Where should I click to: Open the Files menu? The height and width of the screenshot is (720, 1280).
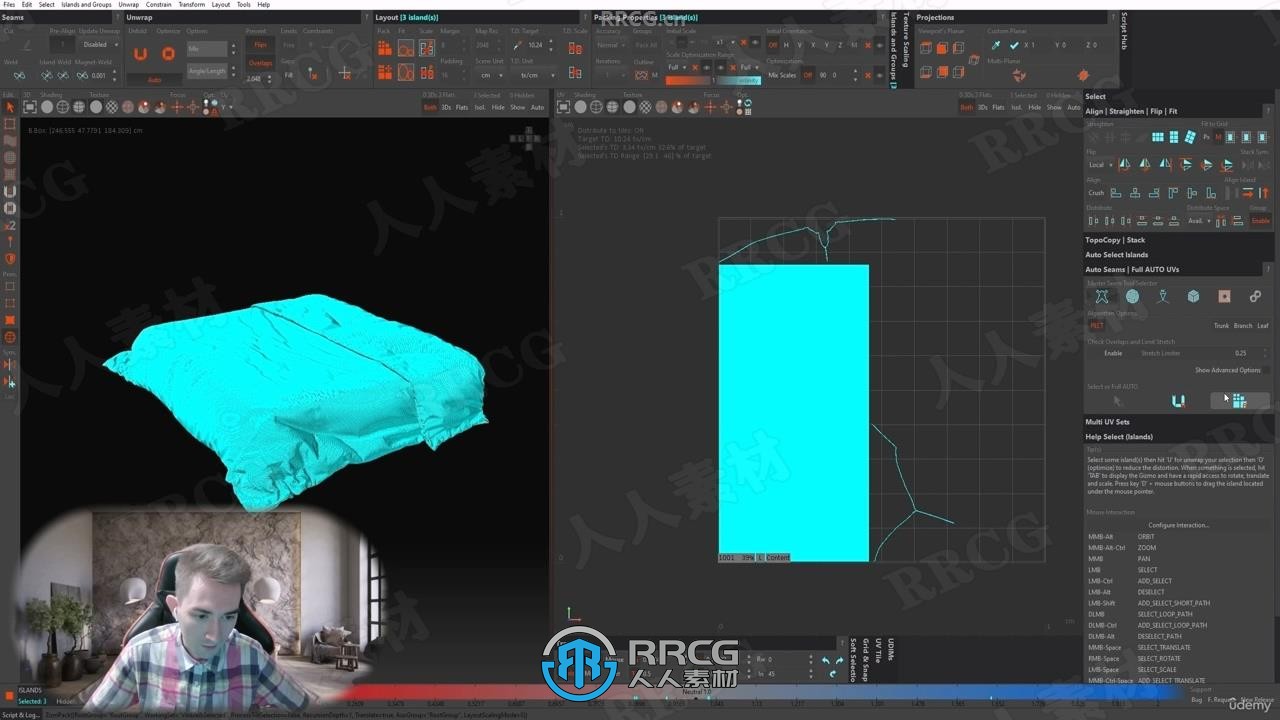[x=9, y=4]
